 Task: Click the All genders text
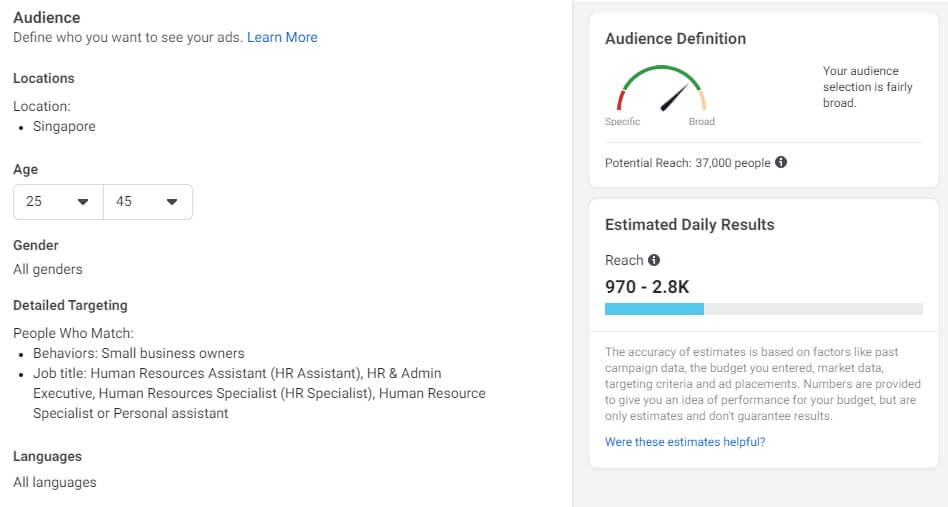48,270
